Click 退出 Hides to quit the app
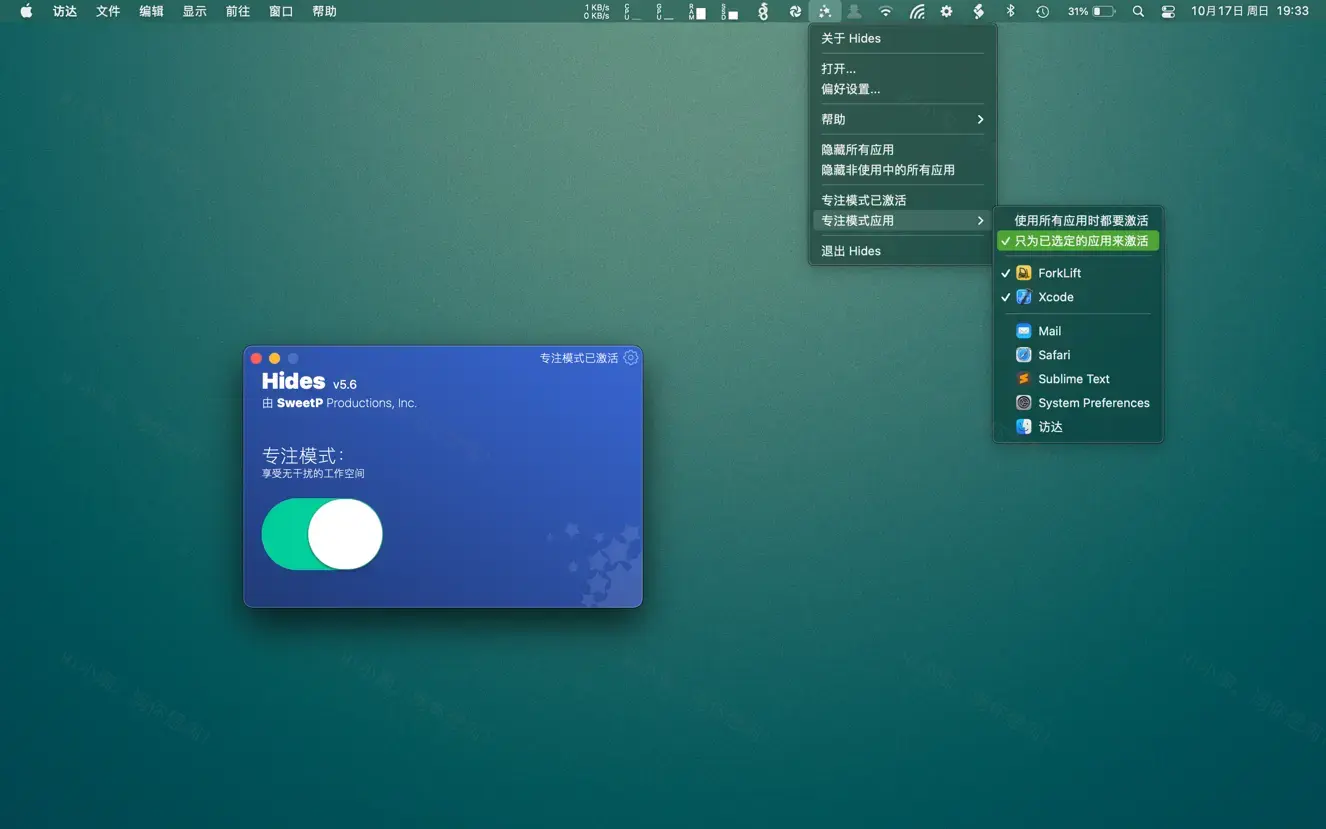This screenshot has width=1326, height=829. coord(851,250)
